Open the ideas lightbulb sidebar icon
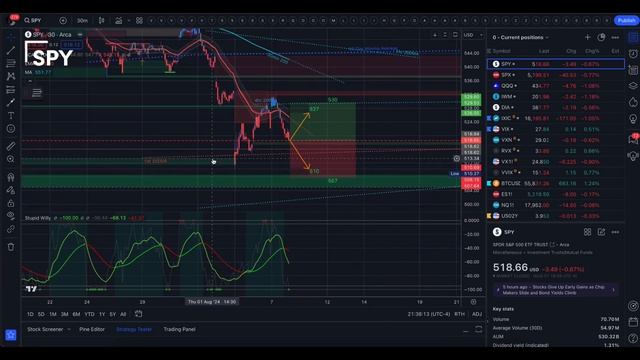The height and width of the screenshot is (360, 640). [633, 118]
